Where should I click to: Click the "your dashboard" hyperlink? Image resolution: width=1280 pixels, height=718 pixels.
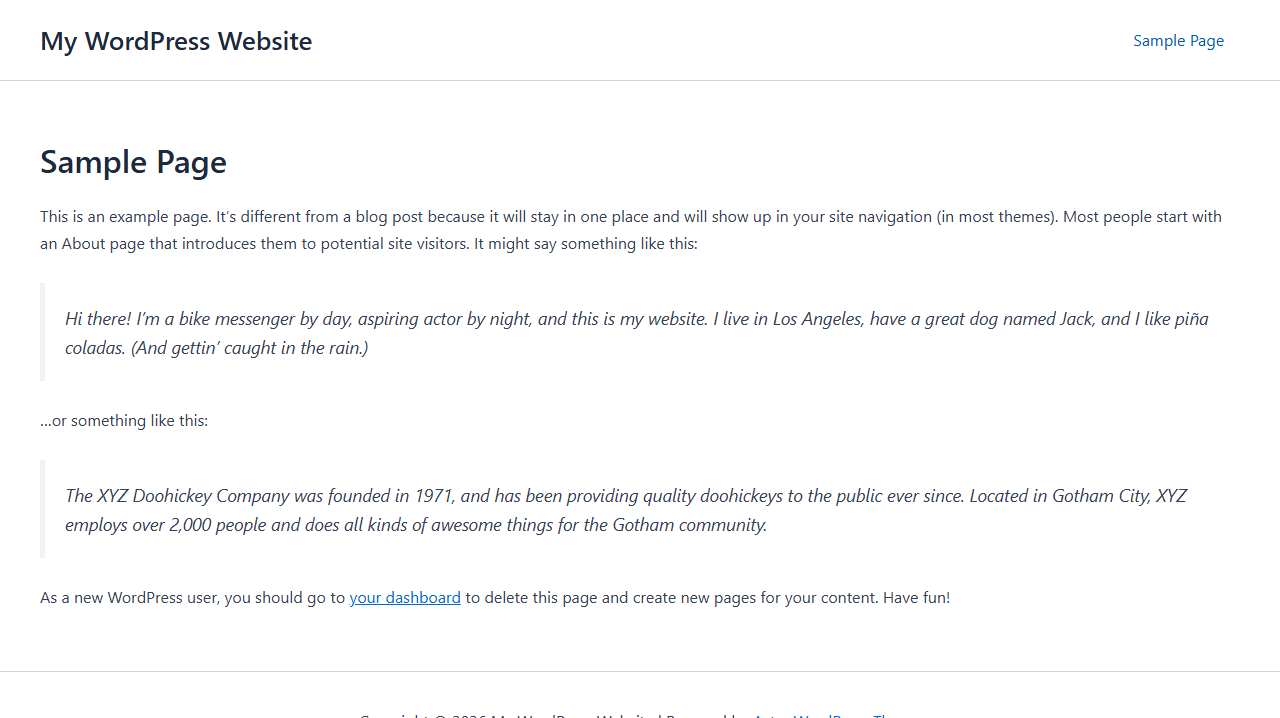tap(404, 597)
